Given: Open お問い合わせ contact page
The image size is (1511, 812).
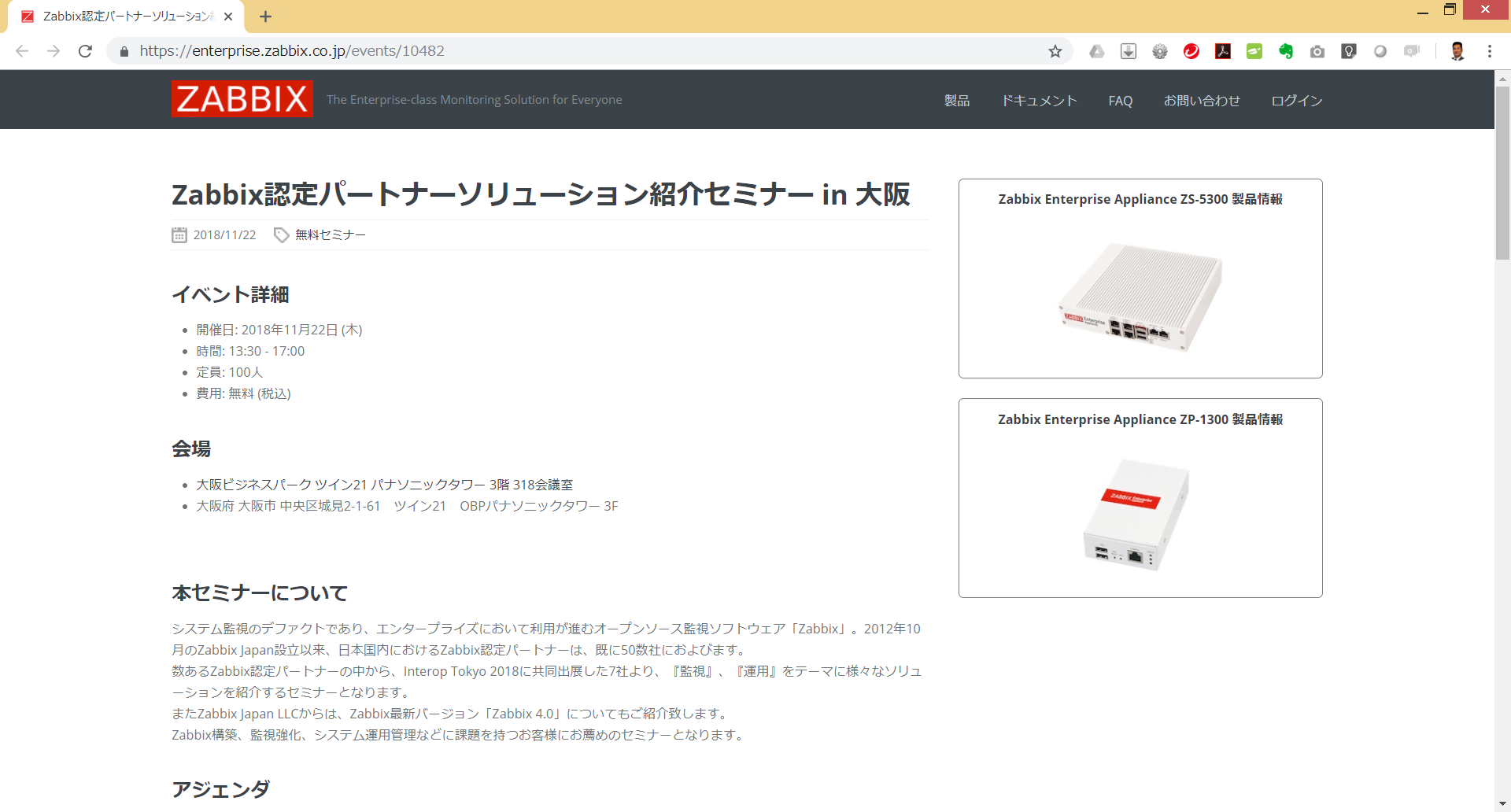Looking at the screenshot, I should [x=1202, y=101].
